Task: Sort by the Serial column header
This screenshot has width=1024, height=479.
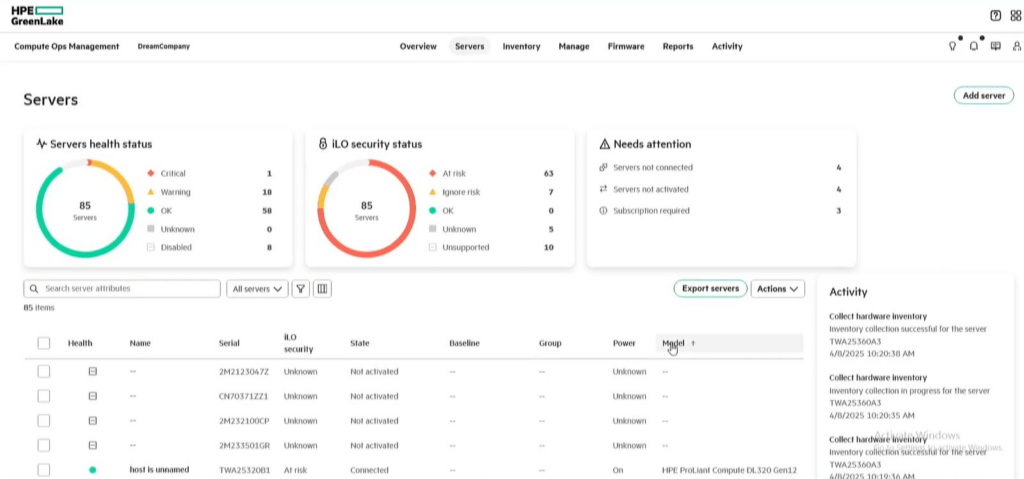Action: point(229,343)
